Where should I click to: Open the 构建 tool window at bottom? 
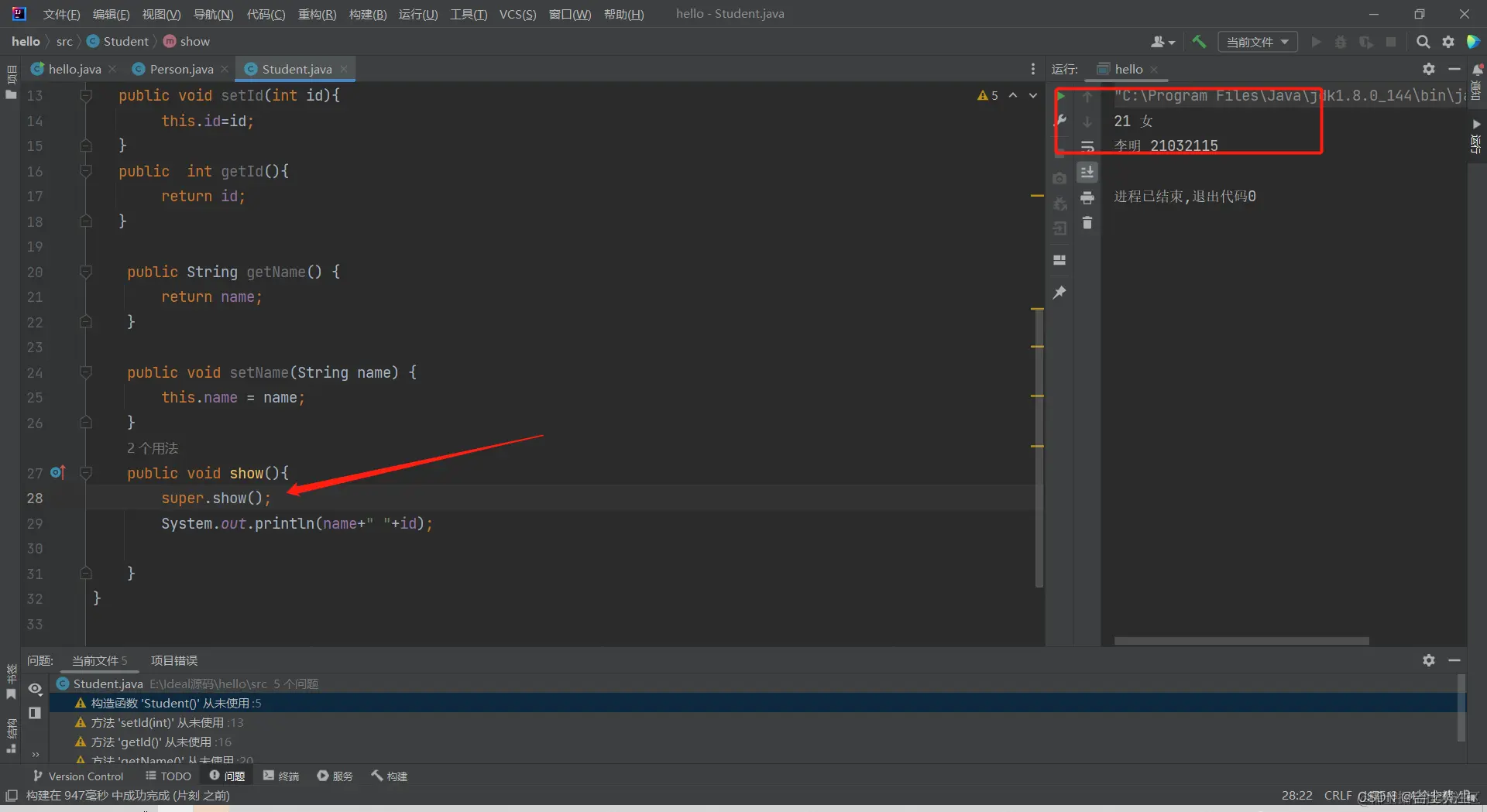coord(390,776)
